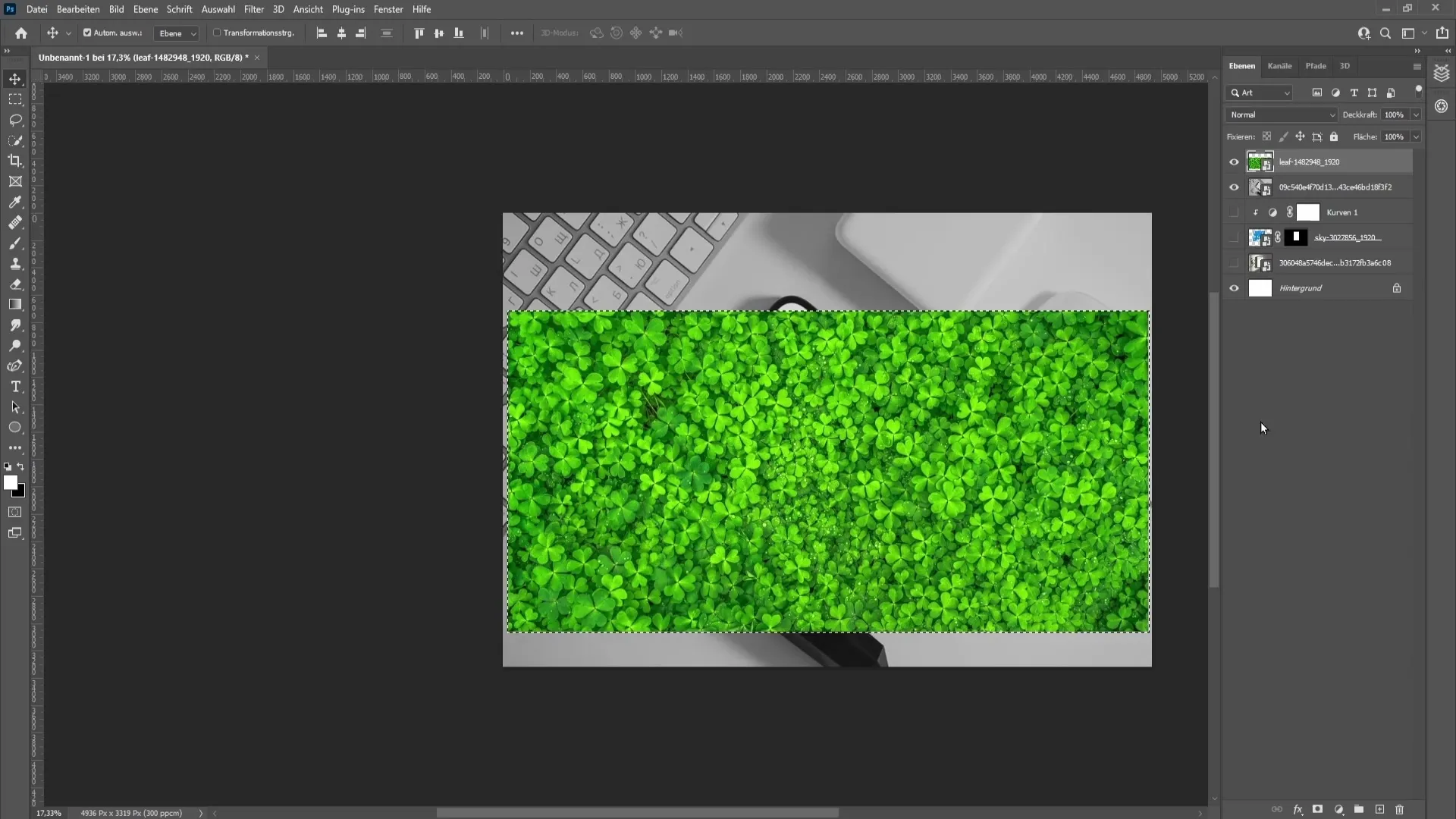Image resolution: width=1456 pixels, height=819 pixels.
Task: Select the Gradient tool
Action: pos(15,304)
